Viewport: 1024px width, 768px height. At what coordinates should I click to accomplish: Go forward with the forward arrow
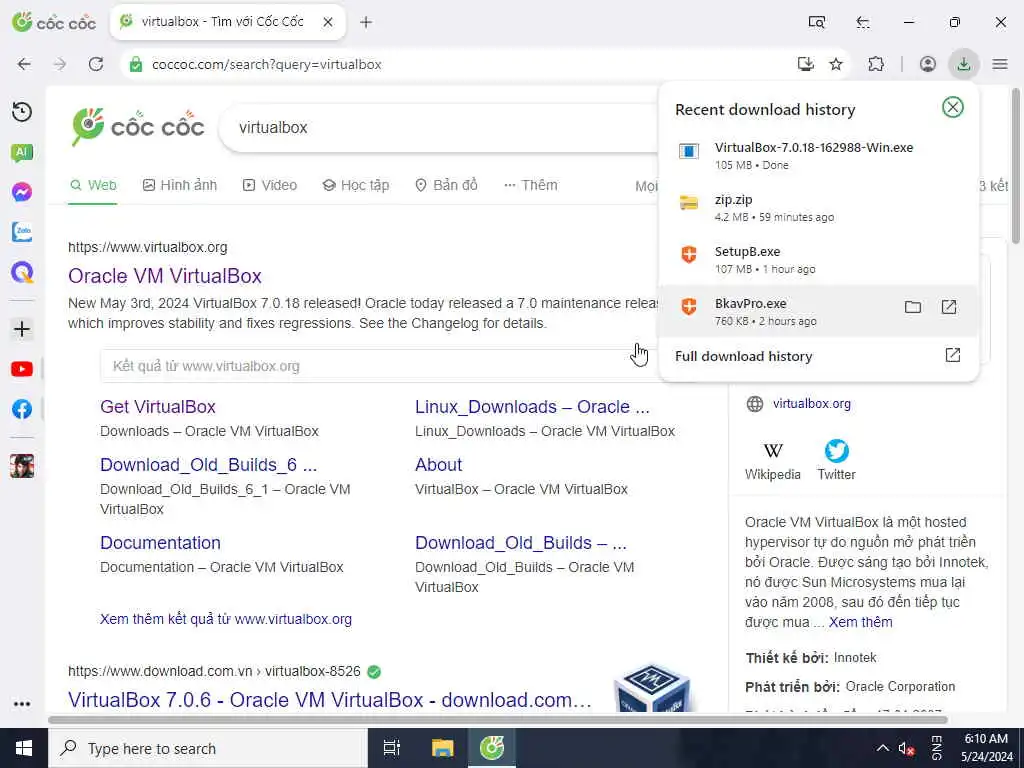coord(60,64)
